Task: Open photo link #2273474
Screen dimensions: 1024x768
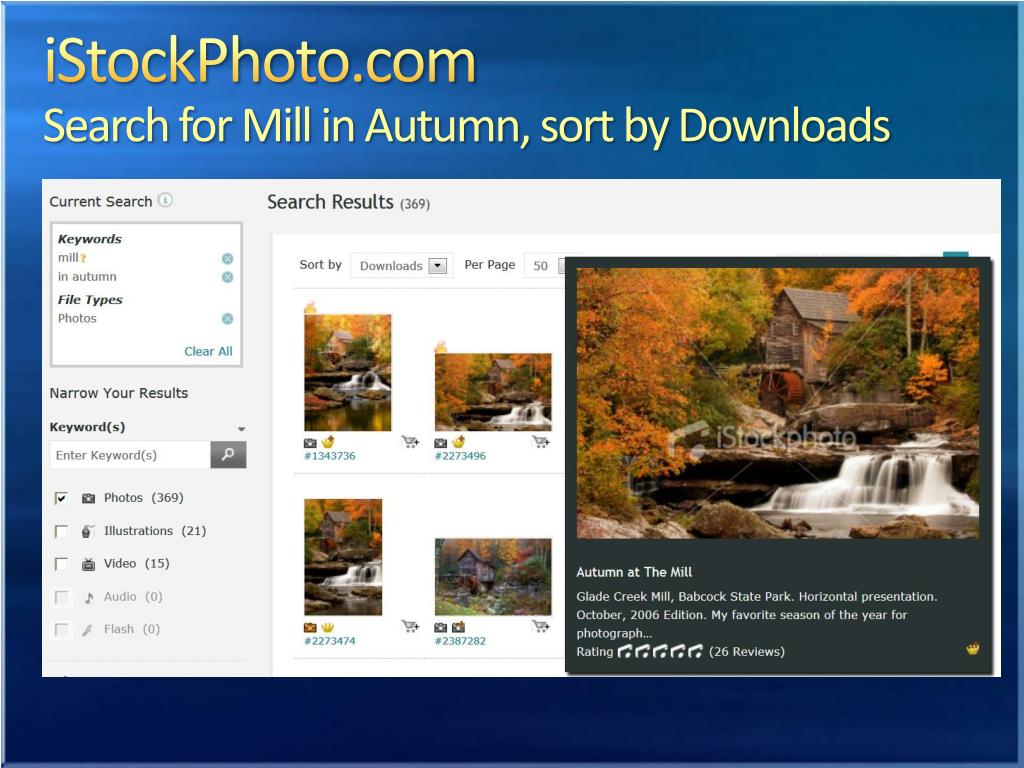Action: [330, 641]
